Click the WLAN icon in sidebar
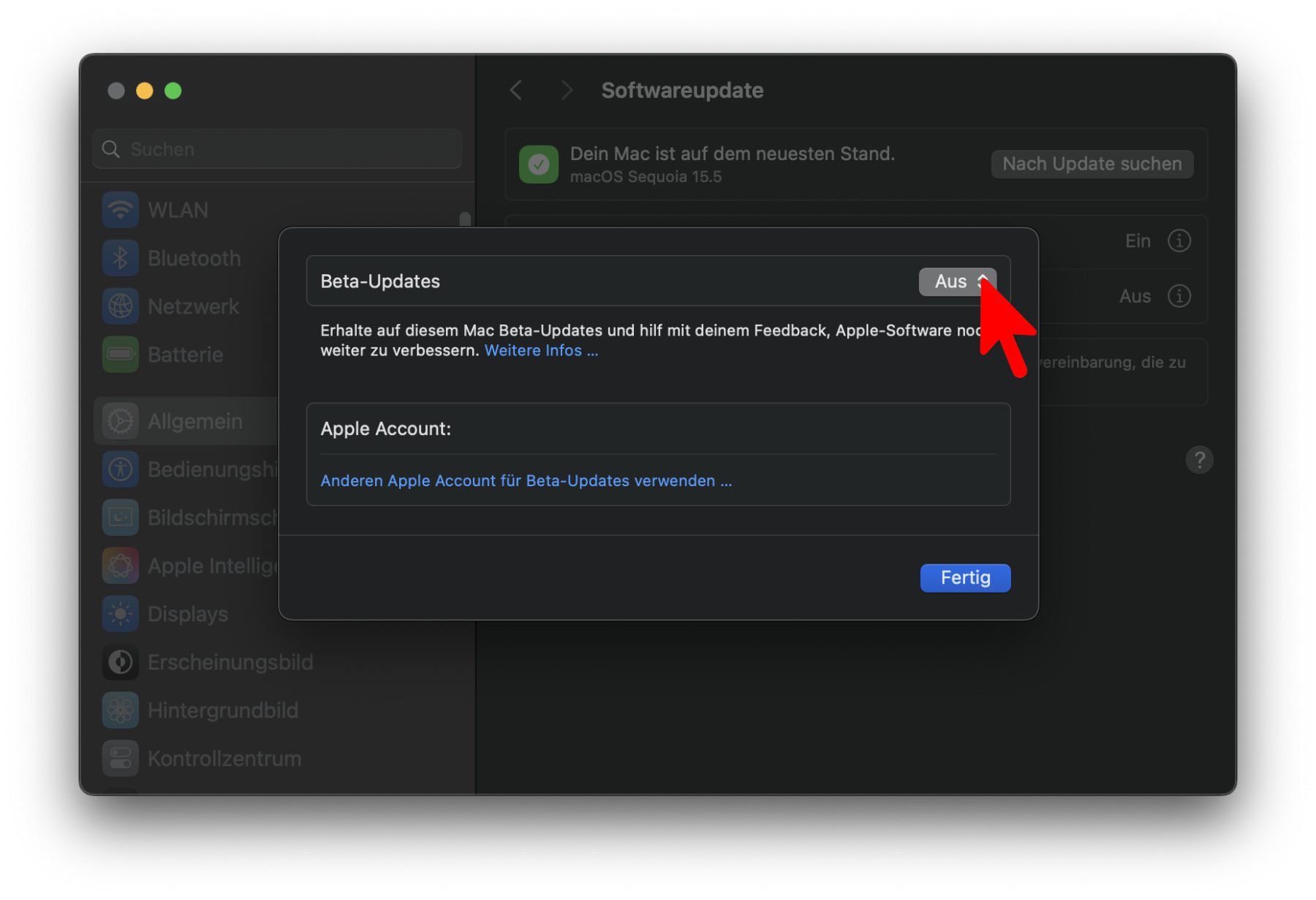Image resolution: width=1316 pixels, height=900 pixels. point(121,210)
